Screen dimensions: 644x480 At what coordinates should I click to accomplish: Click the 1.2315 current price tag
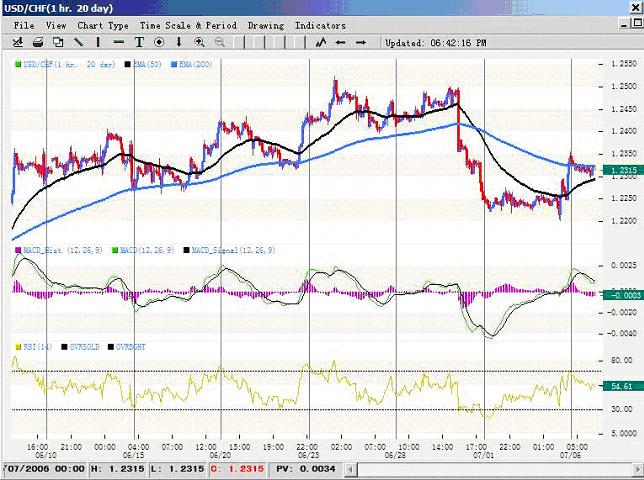[623, 170]
